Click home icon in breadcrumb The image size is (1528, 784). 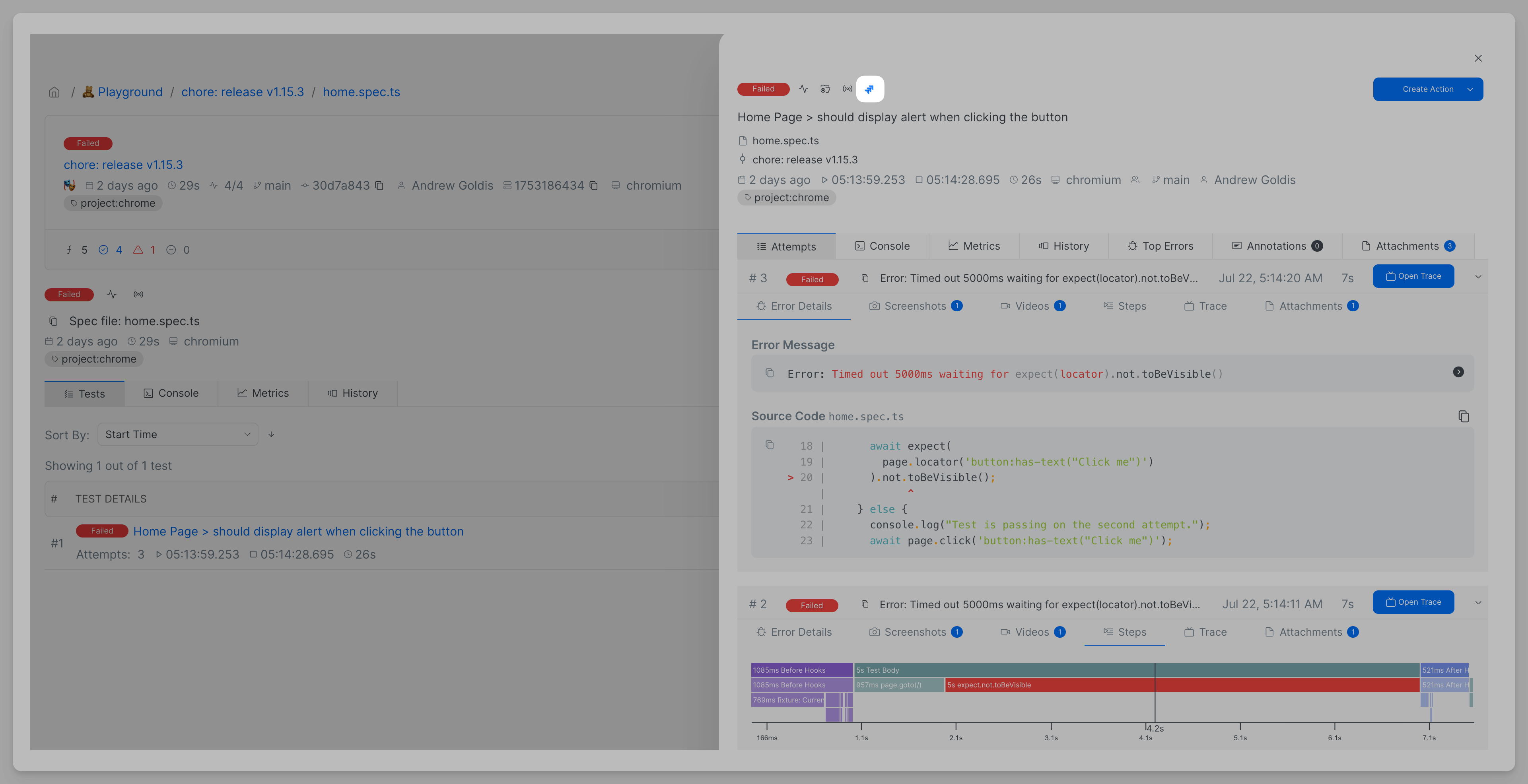(x=54, y=92)
